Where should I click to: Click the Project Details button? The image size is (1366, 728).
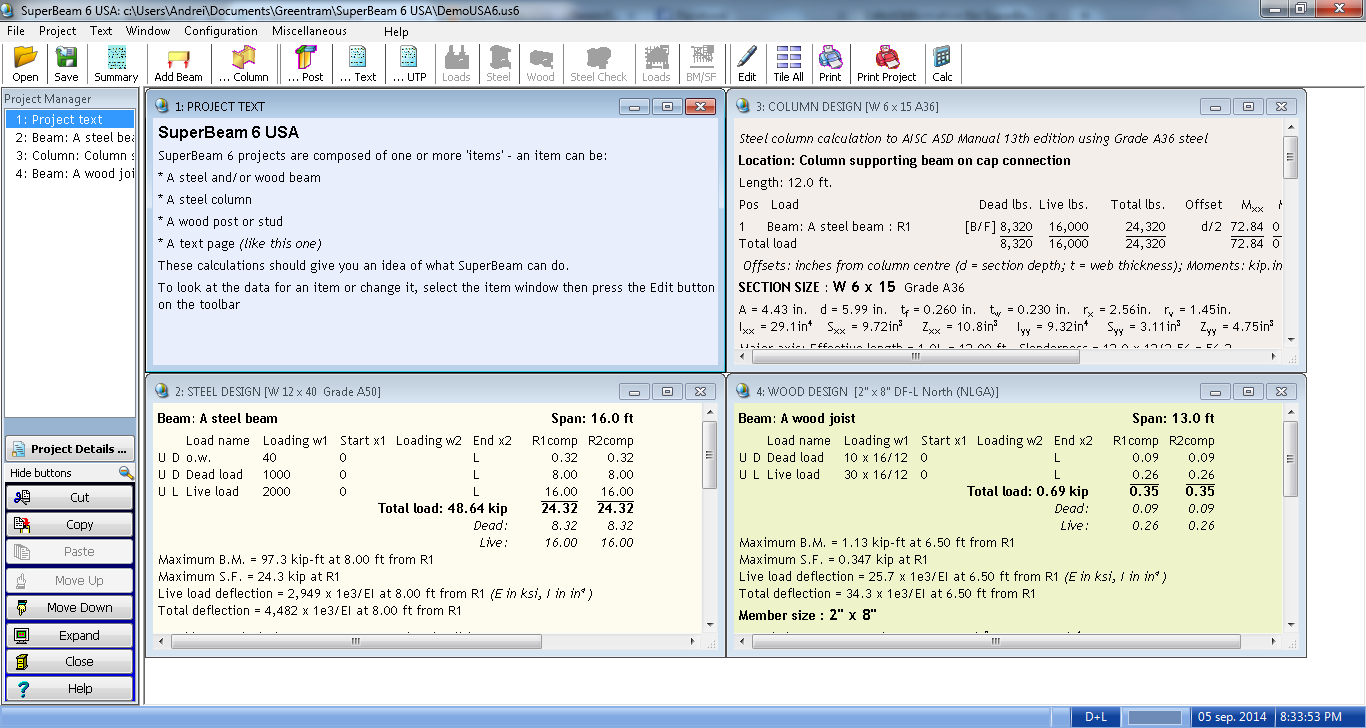coord(70,449)
